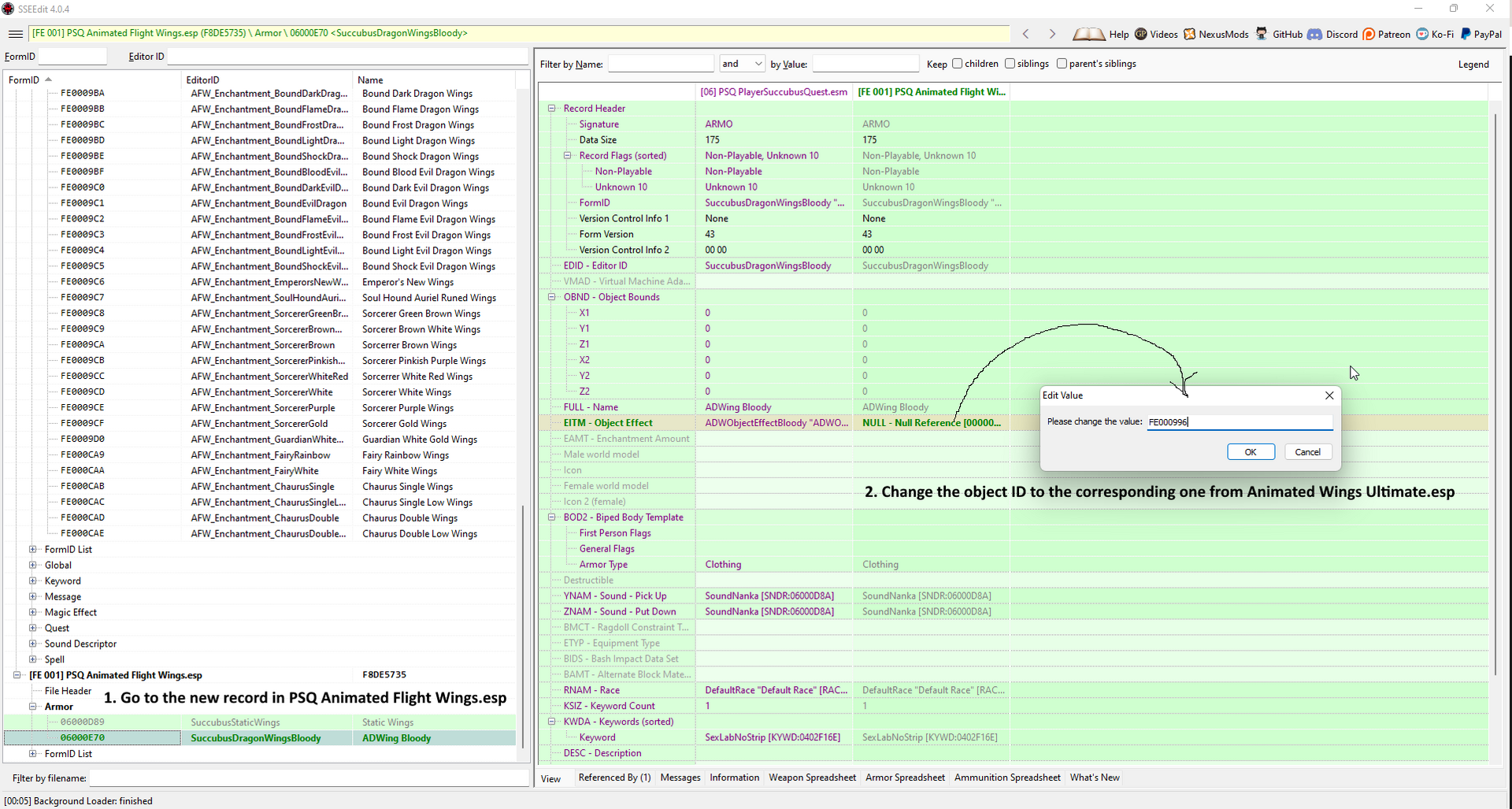Enable Keep siblings checkbox
The width and height of the screenshot is (1512, 809).
(x=1010, y=64)
